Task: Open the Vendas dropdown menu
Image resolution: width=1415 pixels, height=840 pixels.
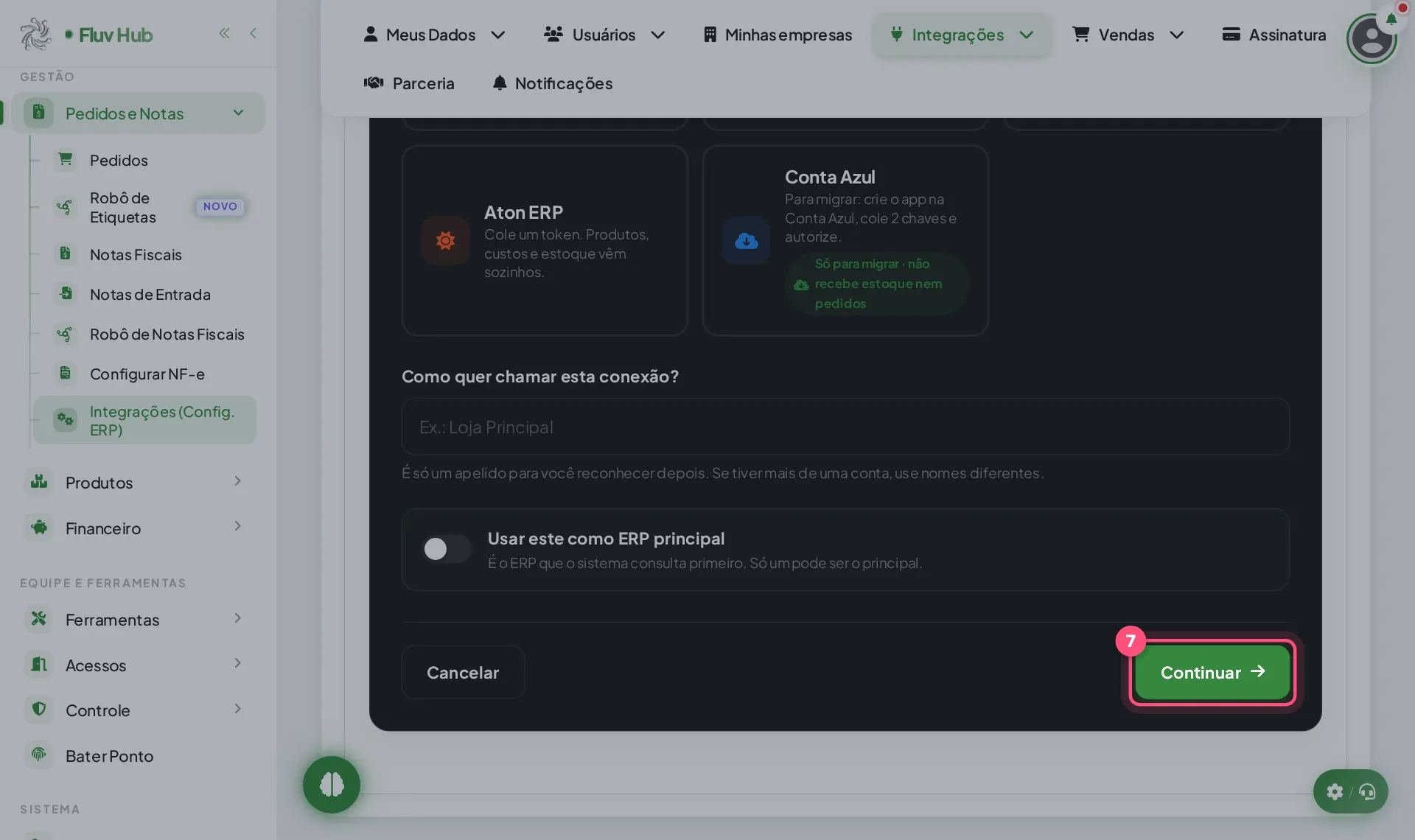Action: [x=1128, y=35]
